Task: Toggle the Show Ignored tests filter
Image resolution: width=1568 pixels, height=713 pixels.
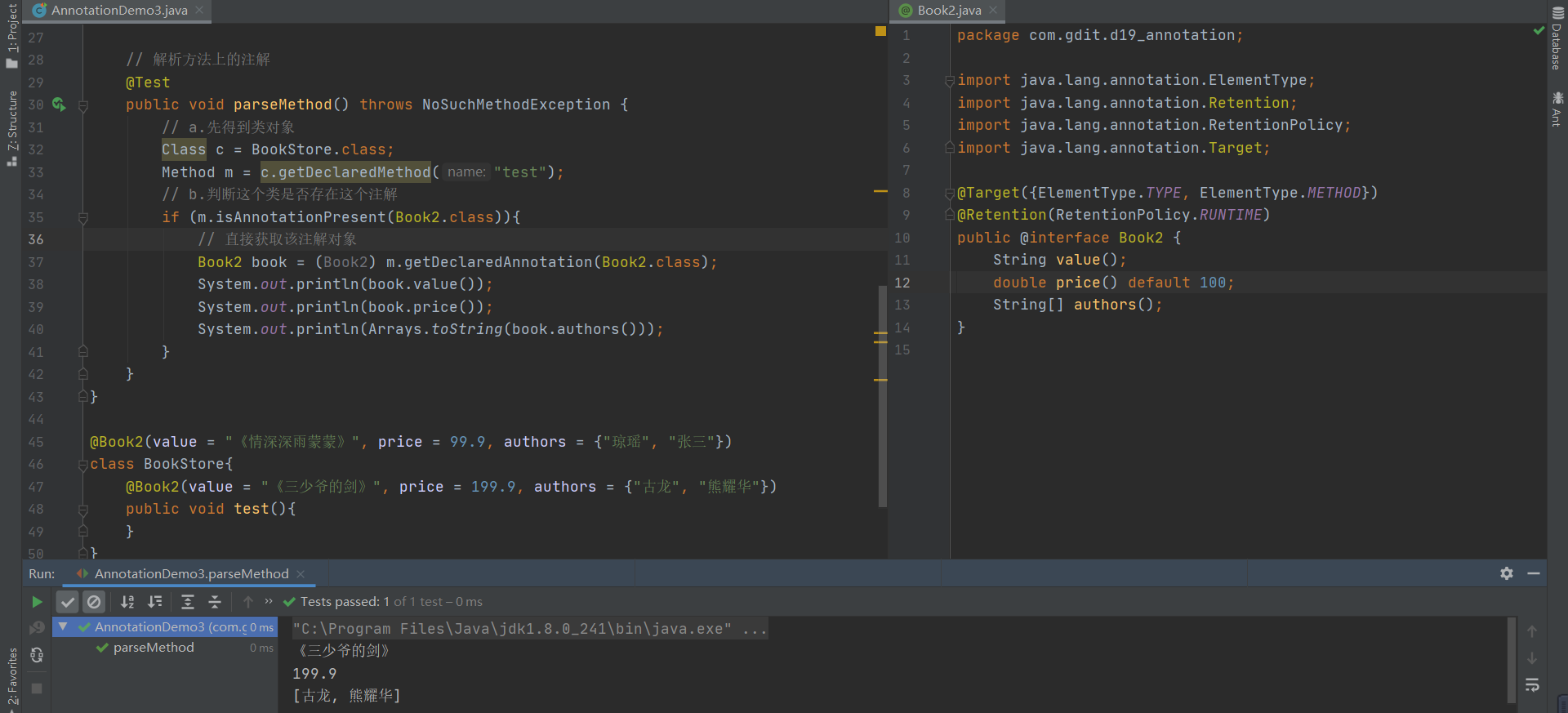Action: pyautogui.click(x=95, y=602)
